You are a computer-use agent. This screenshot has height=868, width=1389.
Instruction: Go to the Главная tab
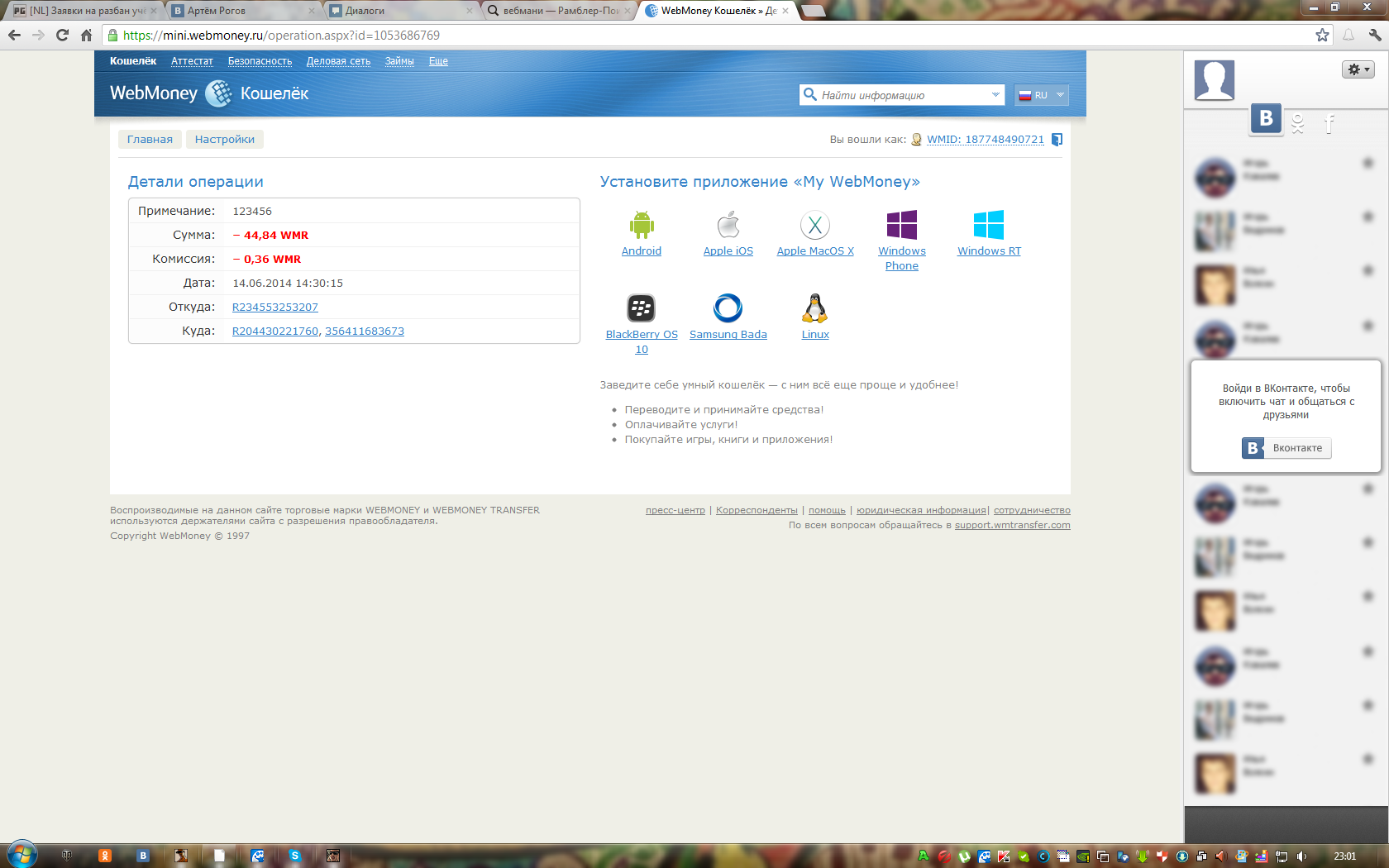click(150, 140)
